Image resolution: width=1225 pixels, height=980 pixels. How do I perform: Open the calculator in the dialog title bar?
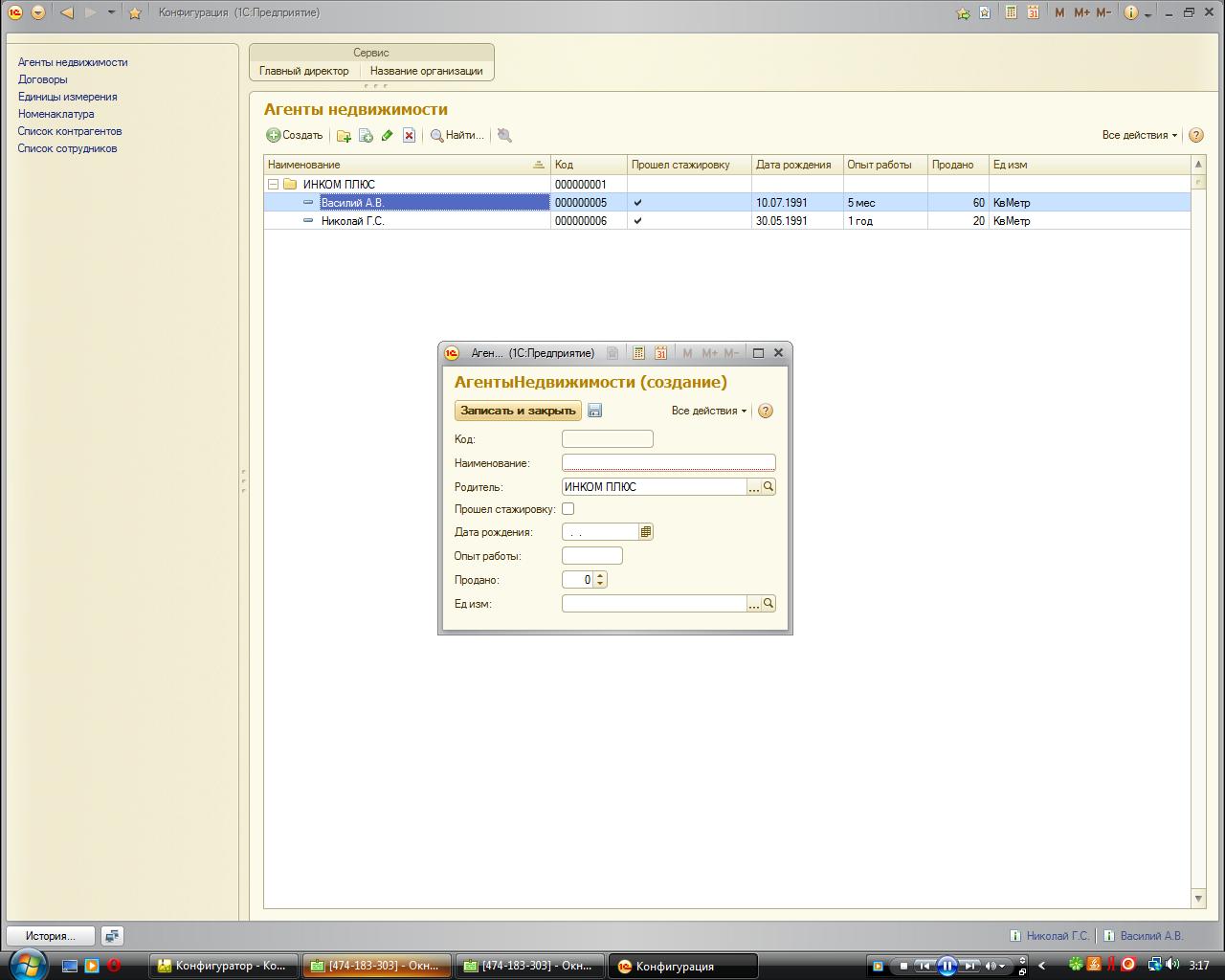point(638,353)
